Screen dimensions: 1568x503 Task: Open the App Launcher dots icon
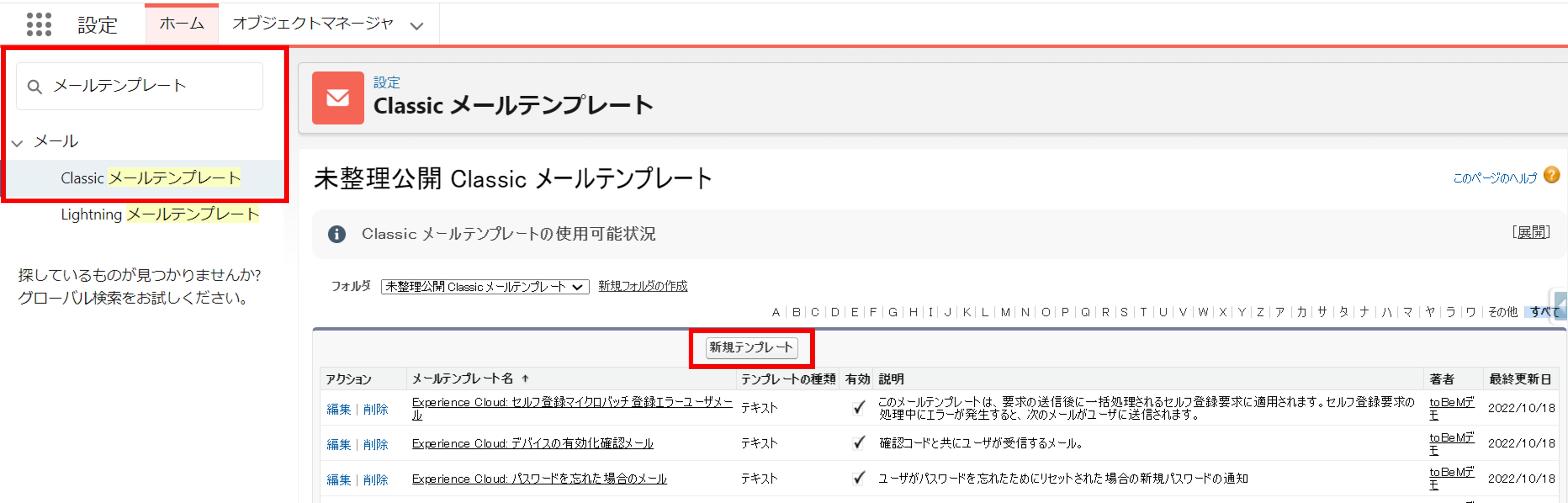click(x=39, y=25)
